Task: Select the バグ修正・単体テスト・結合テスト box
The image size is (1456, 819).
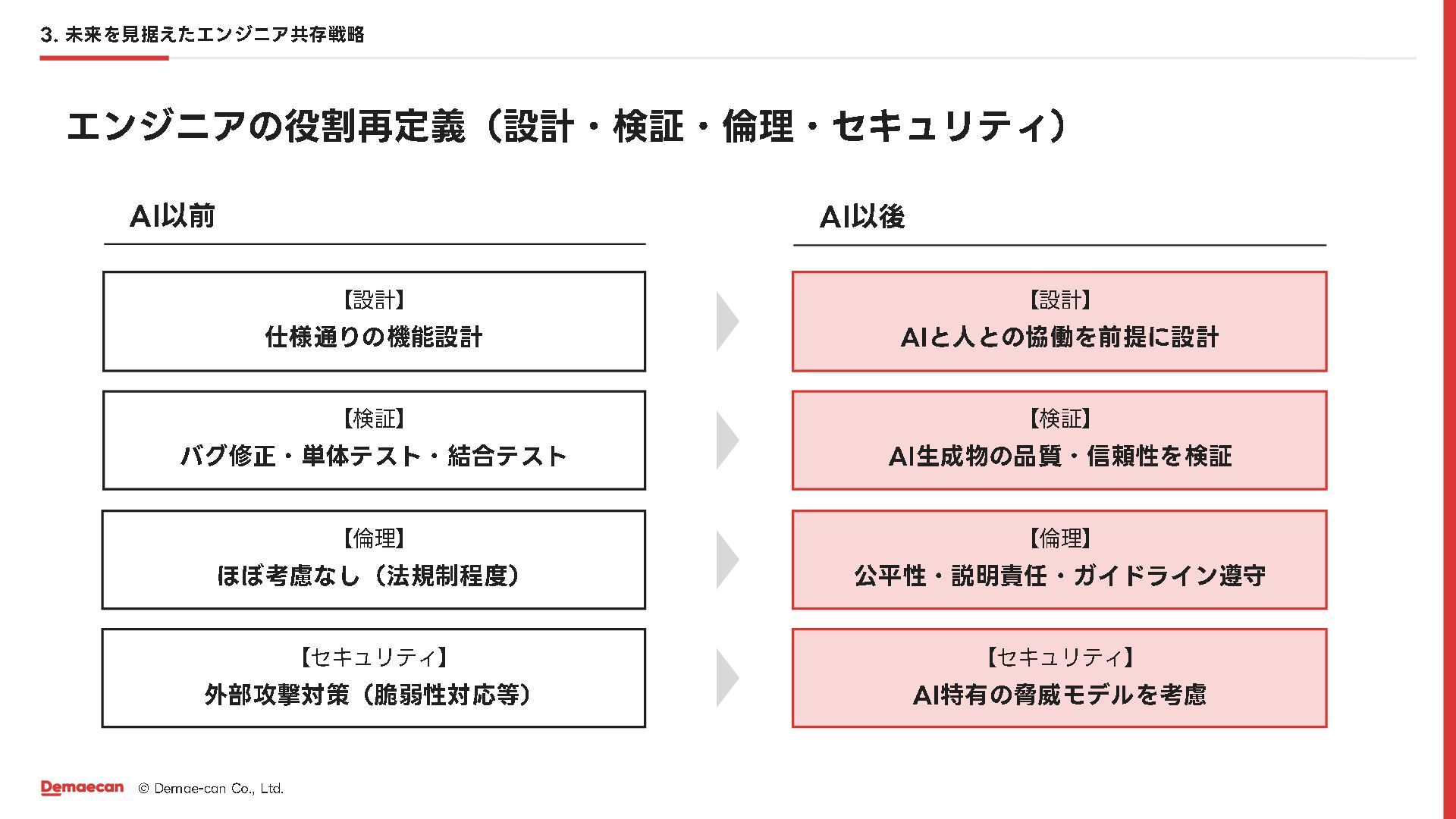Action: pyautogui.click(x=374, y=441)
